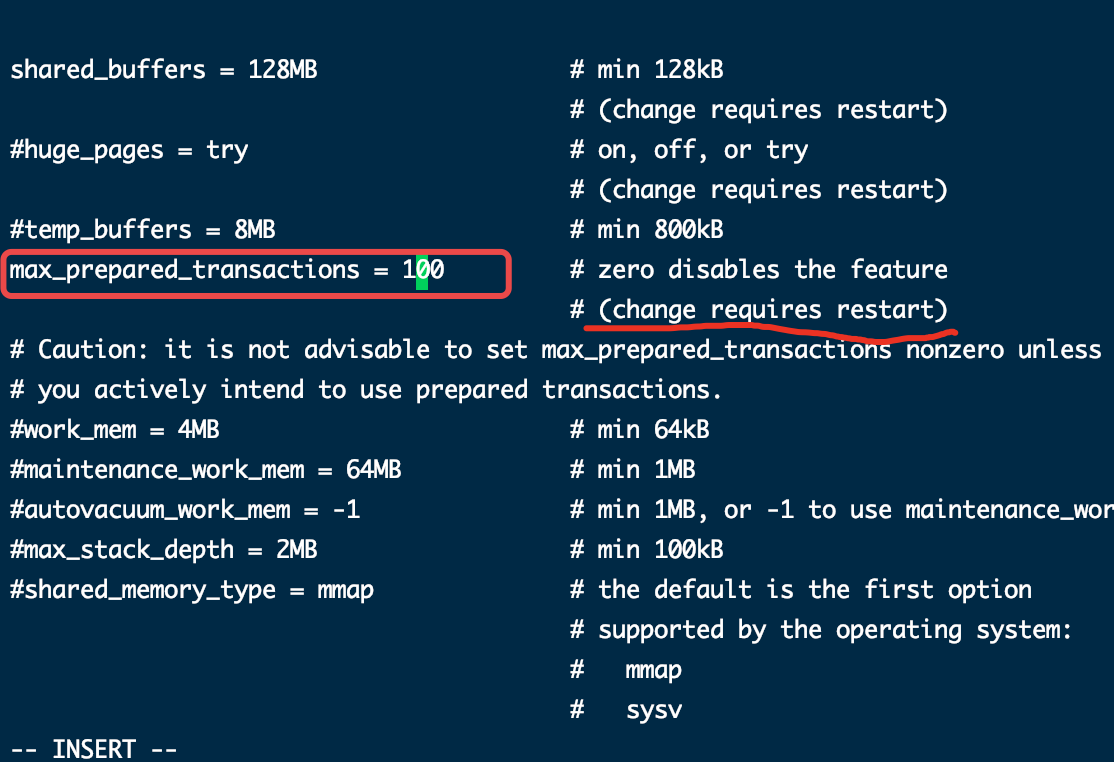Image resolution: width=1114 pixels, height=762 pixels.
Task: Click the min 128kB comment
Action: tap(647, 70)
